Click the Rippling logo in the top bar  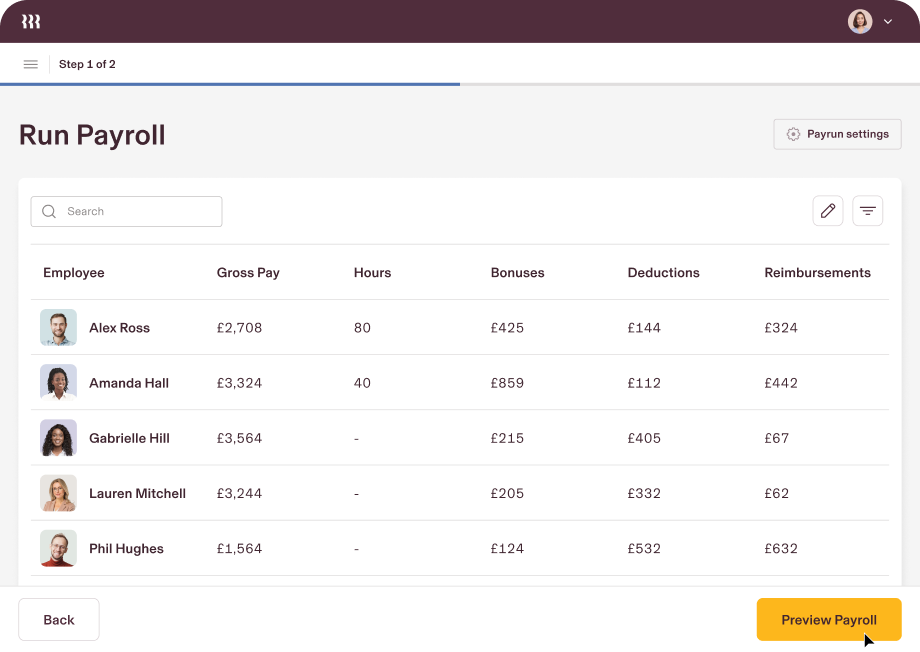click(x=30, y=20)
